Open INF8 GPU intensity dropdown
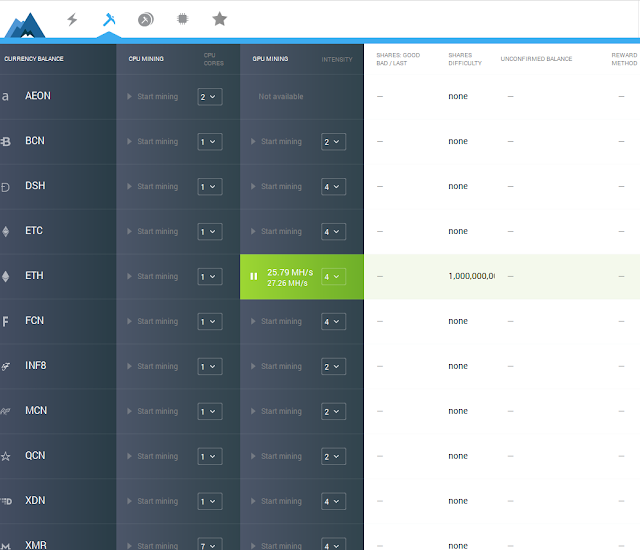This screenshot has width=640, height=550. 333,366
